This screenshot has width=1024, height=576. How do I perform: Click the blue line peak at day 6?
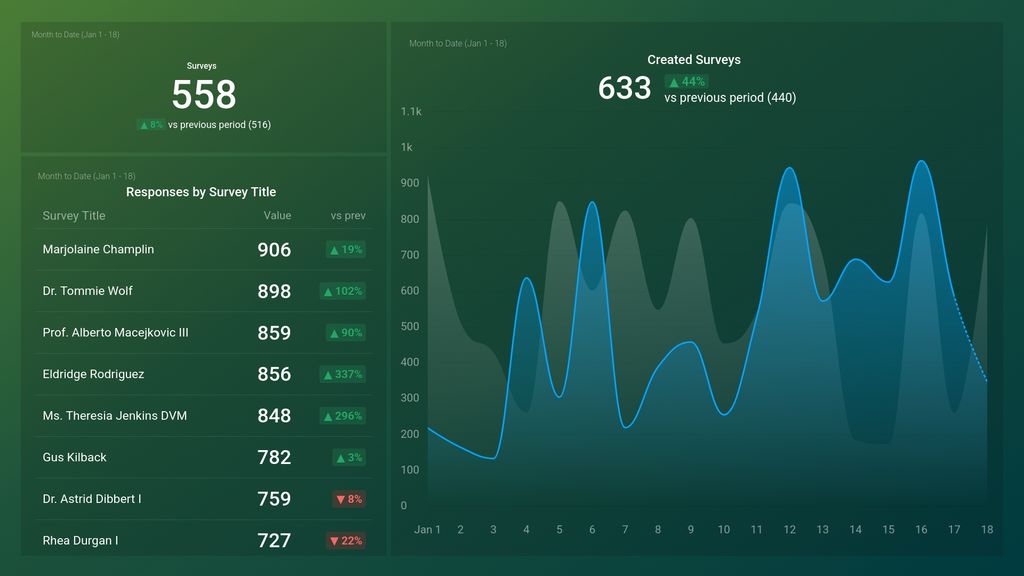(x=592, y=202)
